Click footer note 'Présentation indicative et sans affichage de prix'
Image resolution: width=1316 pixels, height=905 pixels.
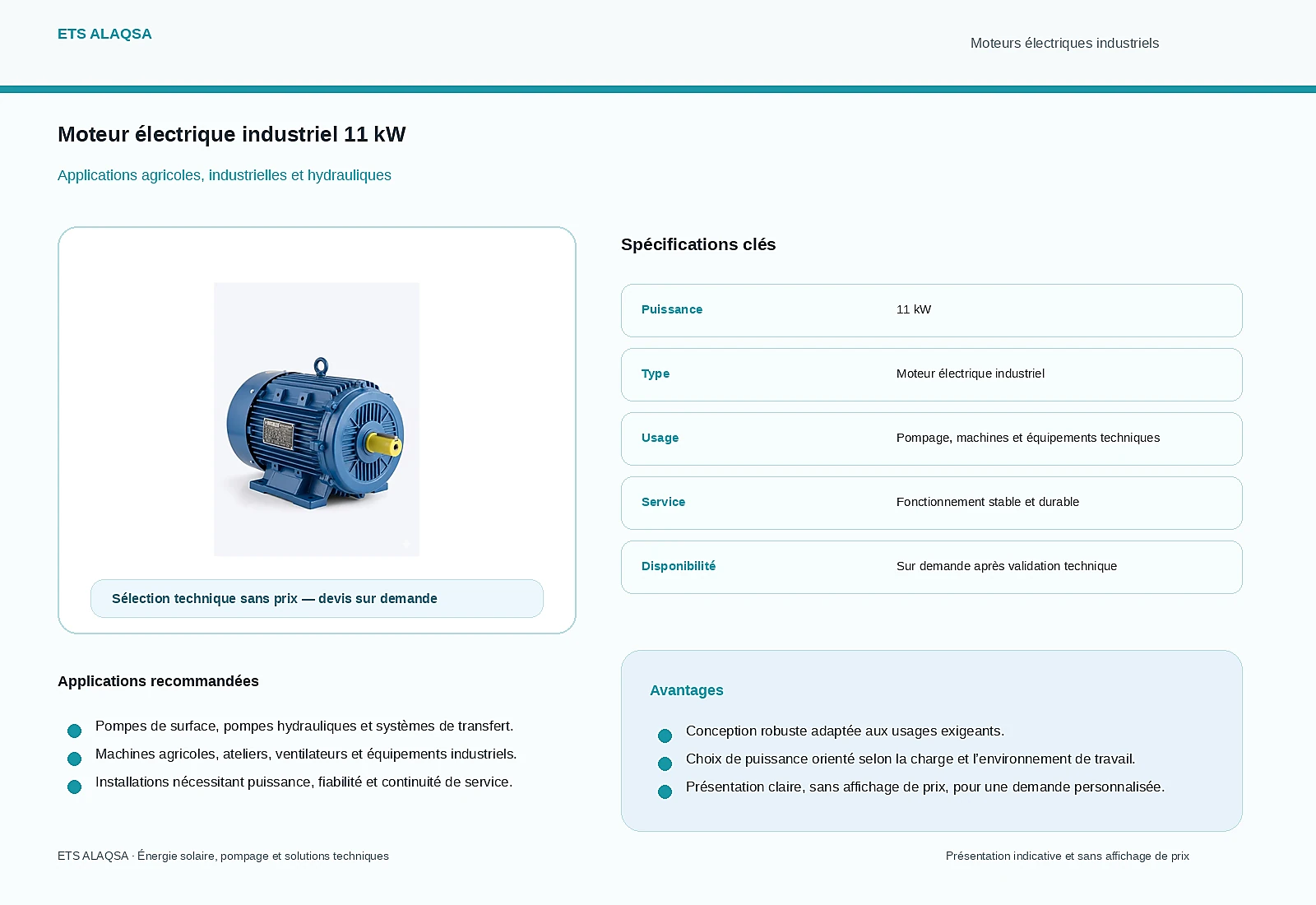pyautogui.click(x=1068, y=856)
